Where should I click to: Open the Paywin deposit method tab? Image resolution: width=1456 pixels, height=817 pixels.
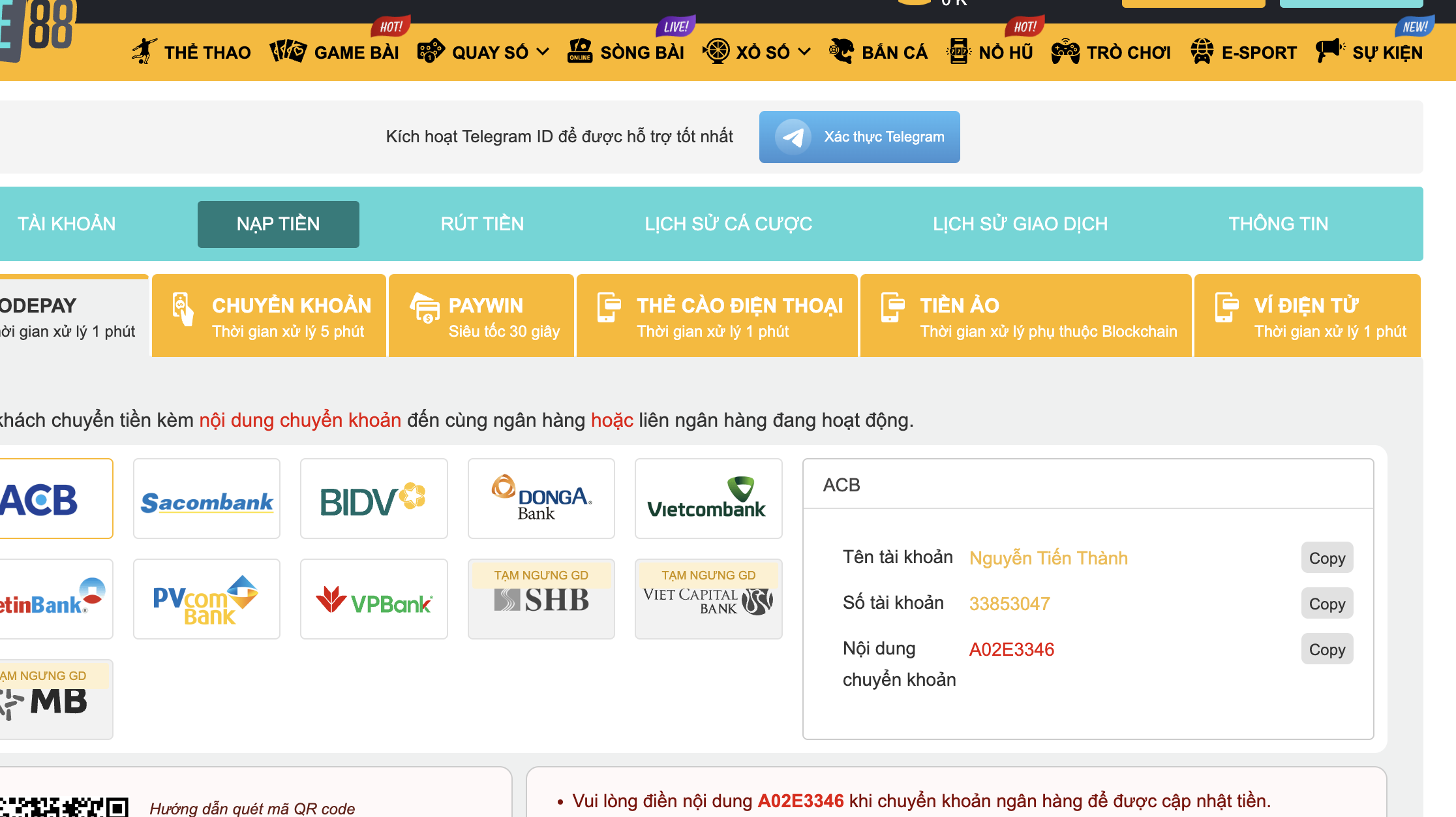(481, 316)
